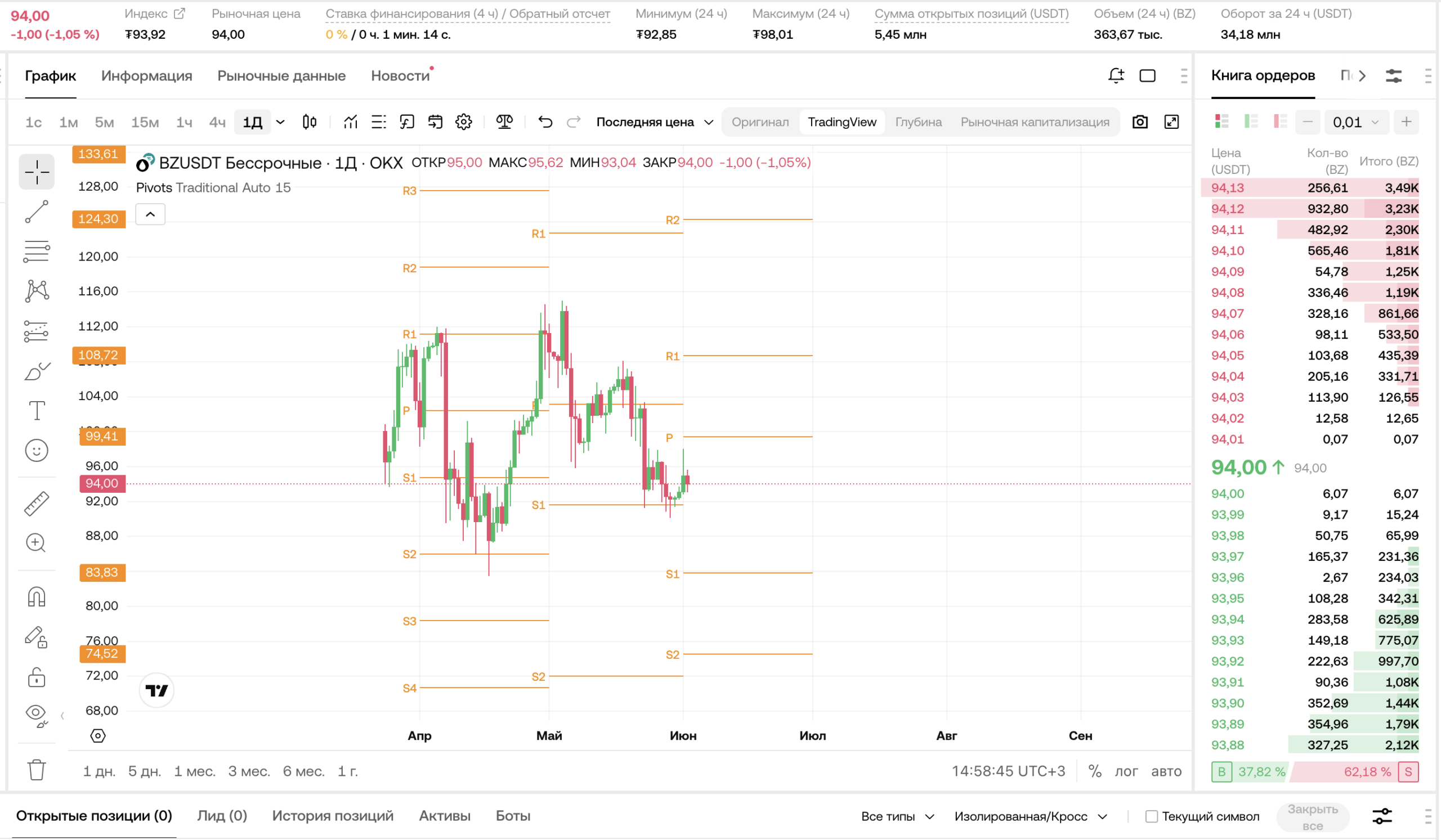Check the Текущий символ checkbox

pos(1152,816)
